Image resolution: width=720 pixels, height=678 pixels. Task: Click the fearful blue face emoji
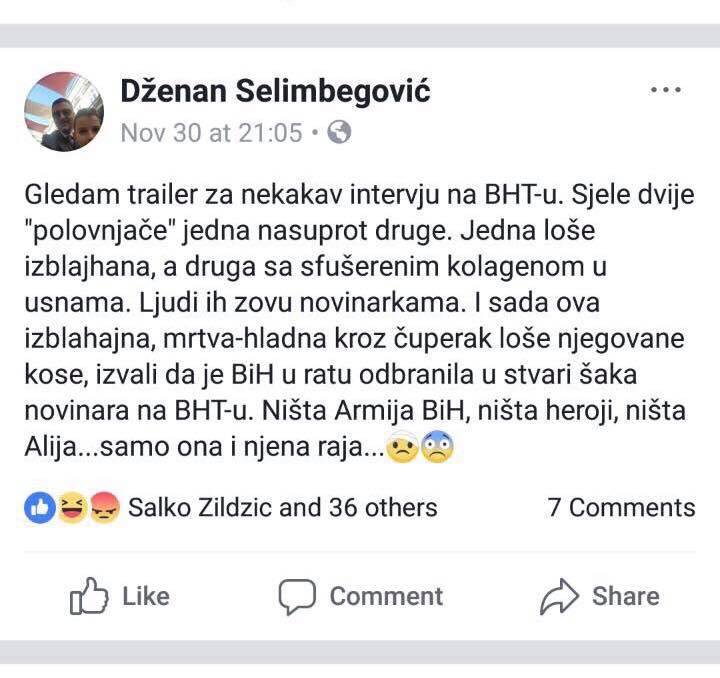(437, 450)
